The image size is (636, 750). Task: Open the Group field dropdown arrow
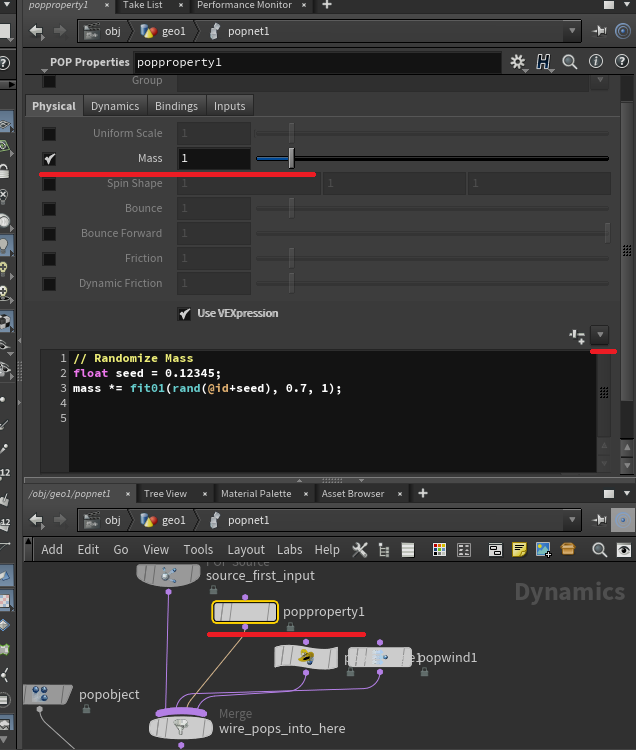600,81
